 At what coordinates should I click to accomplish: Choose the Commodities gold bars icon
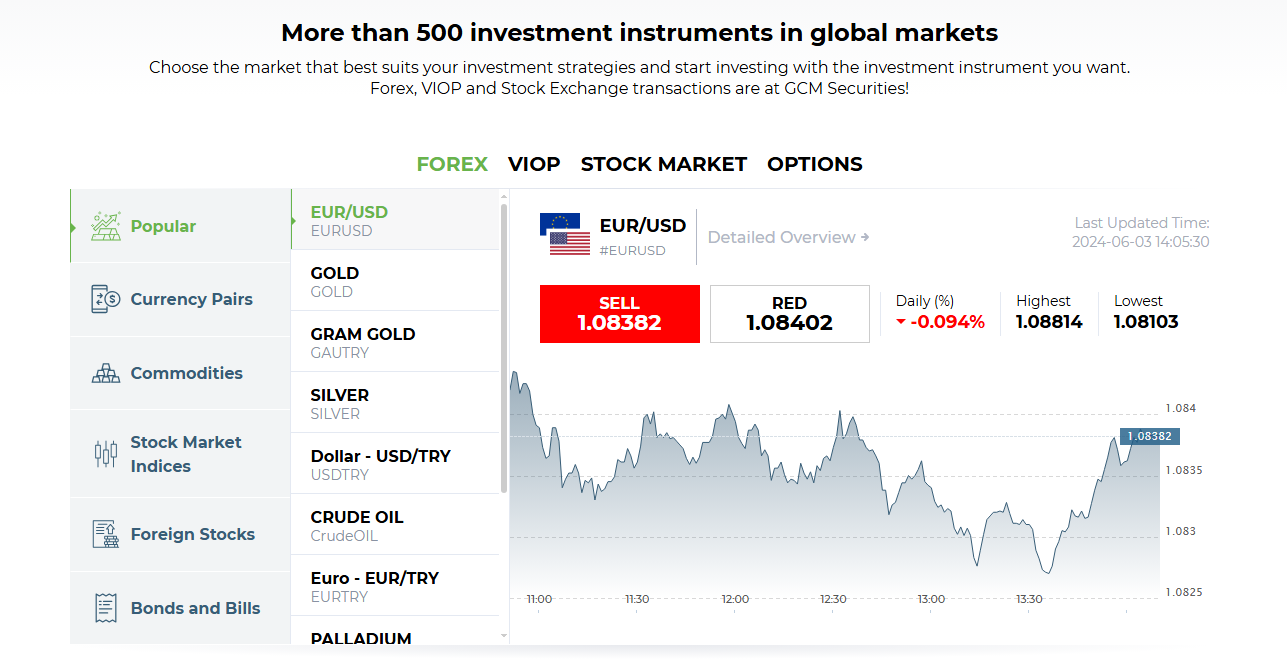pos(105,373)
